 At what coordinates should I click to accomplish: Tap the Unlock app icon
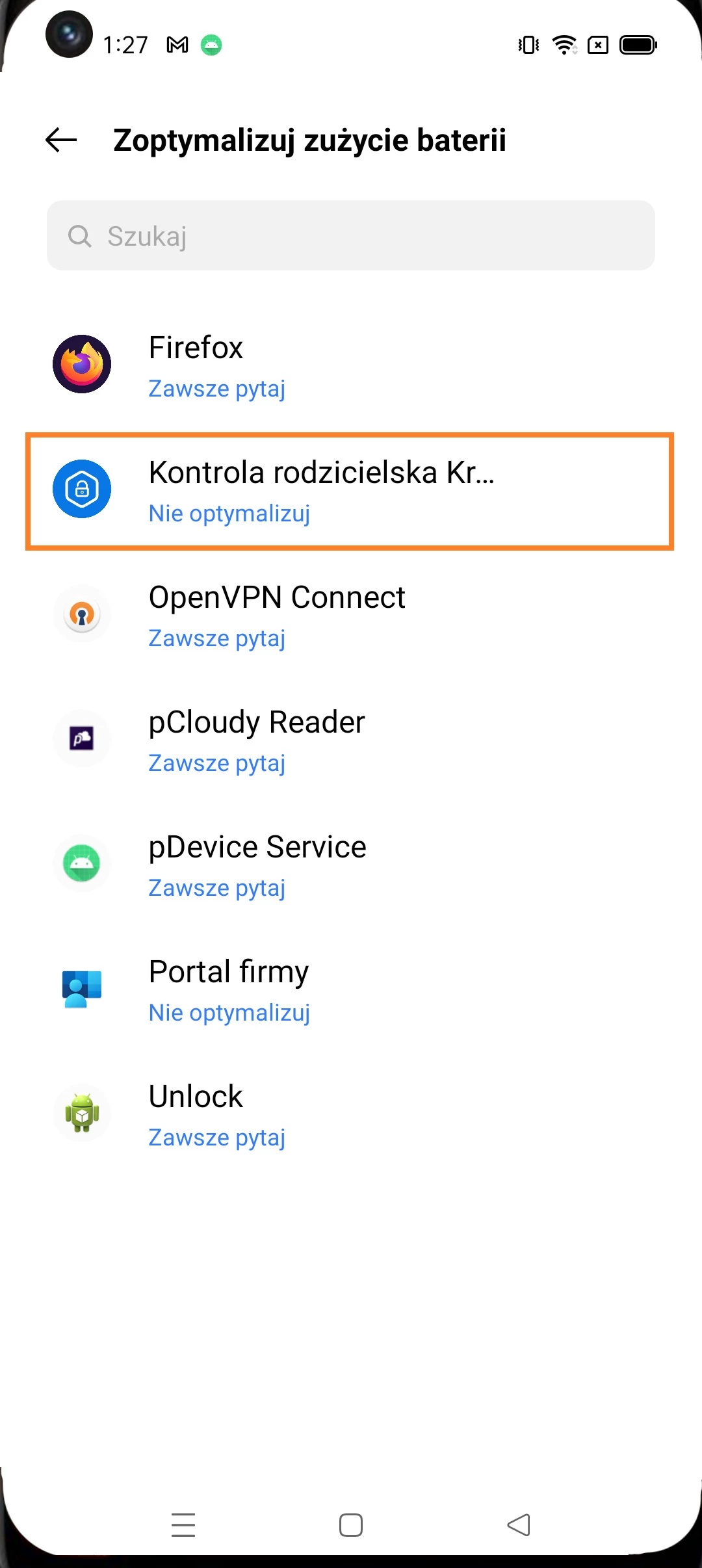click(x=82, y=1113)
